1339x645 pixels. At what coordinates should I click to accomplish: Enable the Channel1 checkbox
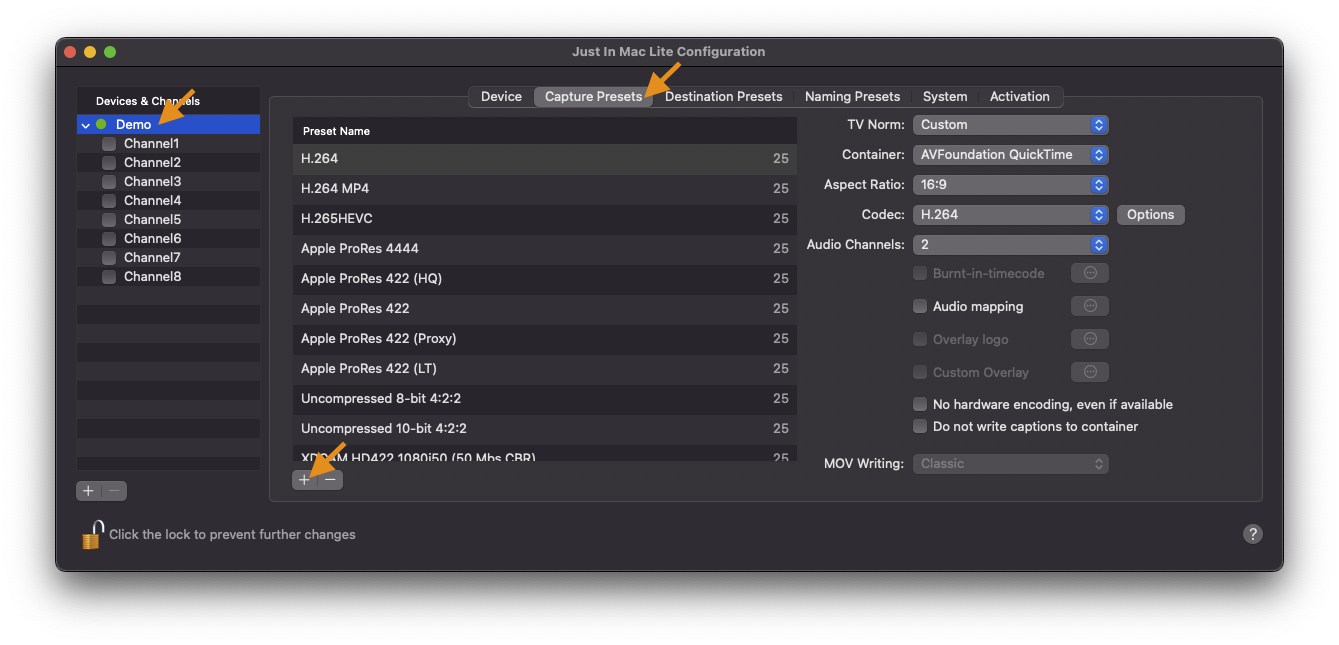[x=109, y=144]
